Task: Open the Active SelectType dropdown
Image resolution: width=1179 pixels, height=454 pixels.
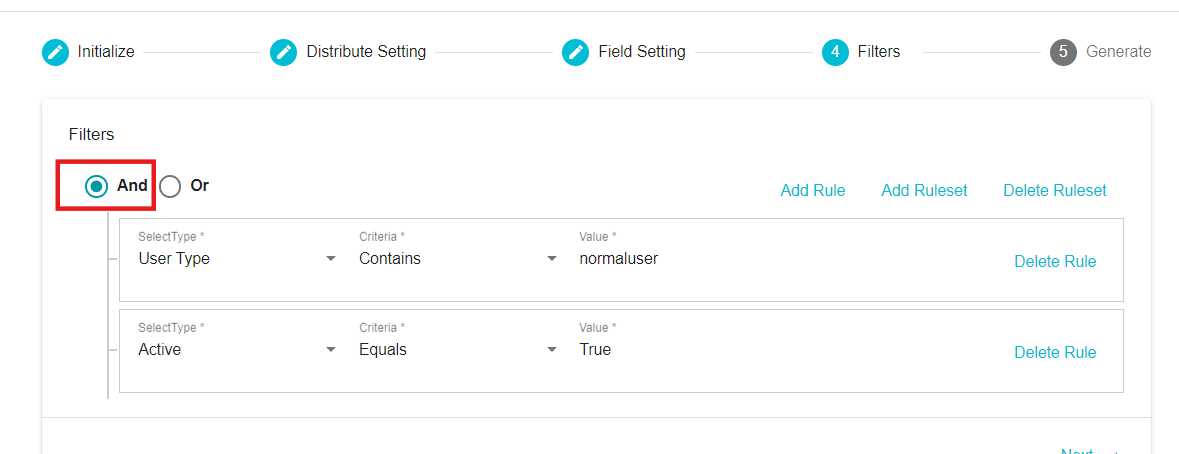Action: pos(237,350)
